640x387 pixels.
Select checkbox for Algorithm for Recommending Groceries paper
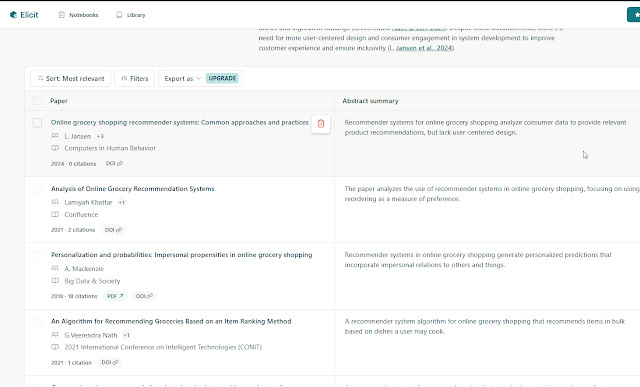(37, 322)
